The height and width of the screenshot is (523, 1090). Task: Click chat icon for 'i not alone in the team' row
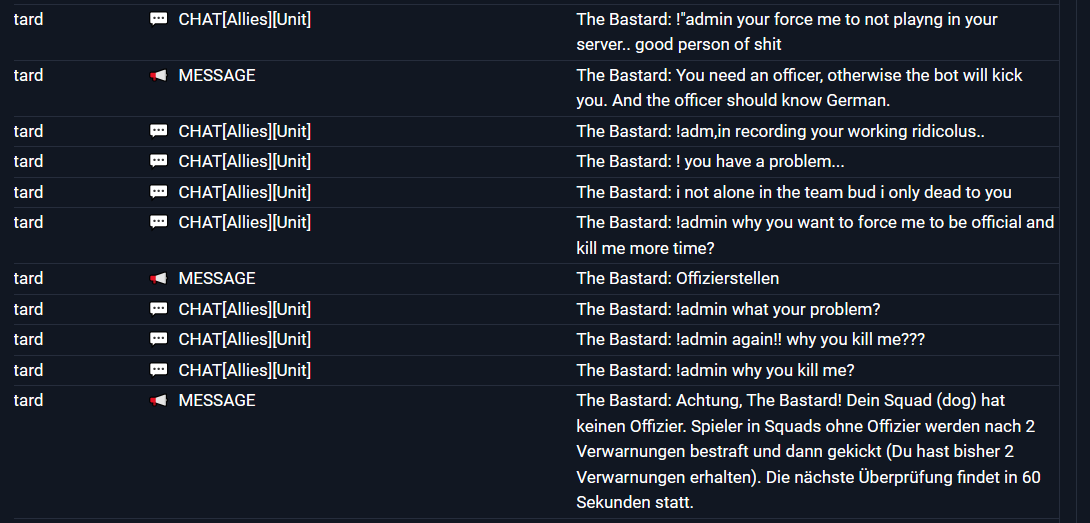[x=158, y=192]
